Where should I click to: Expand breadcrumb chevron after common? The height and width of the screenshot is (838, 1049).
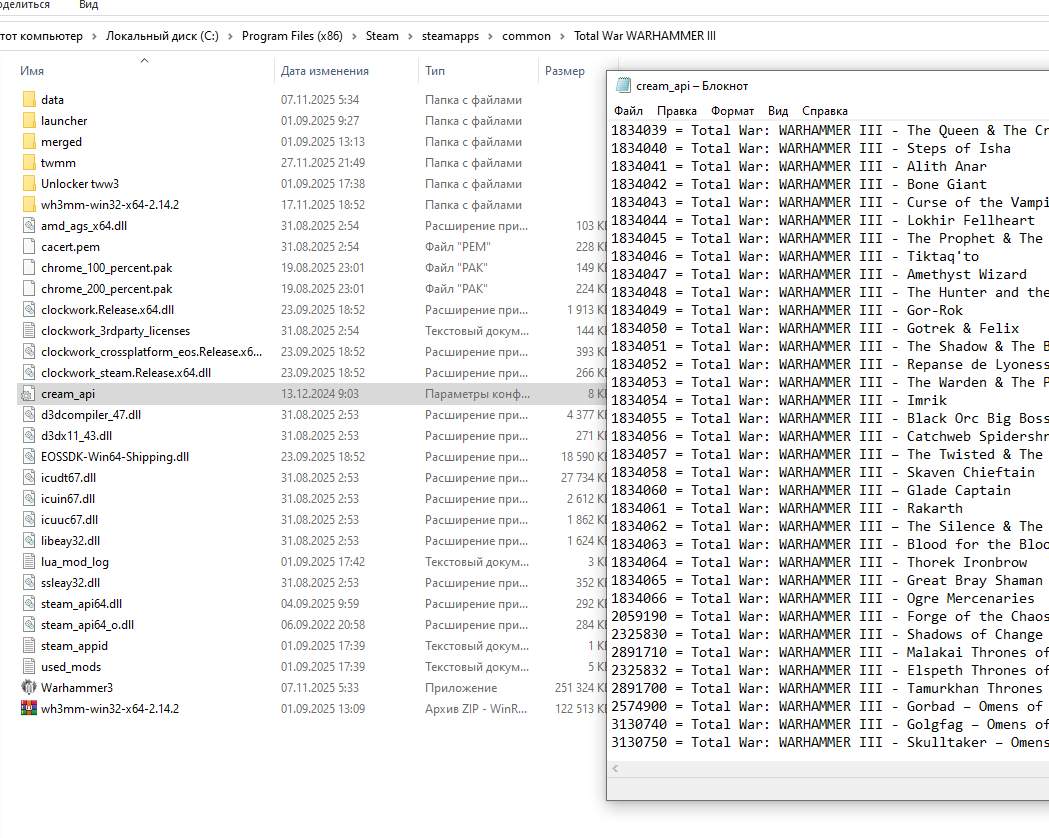pyautogui.click(x=562, y=36)
